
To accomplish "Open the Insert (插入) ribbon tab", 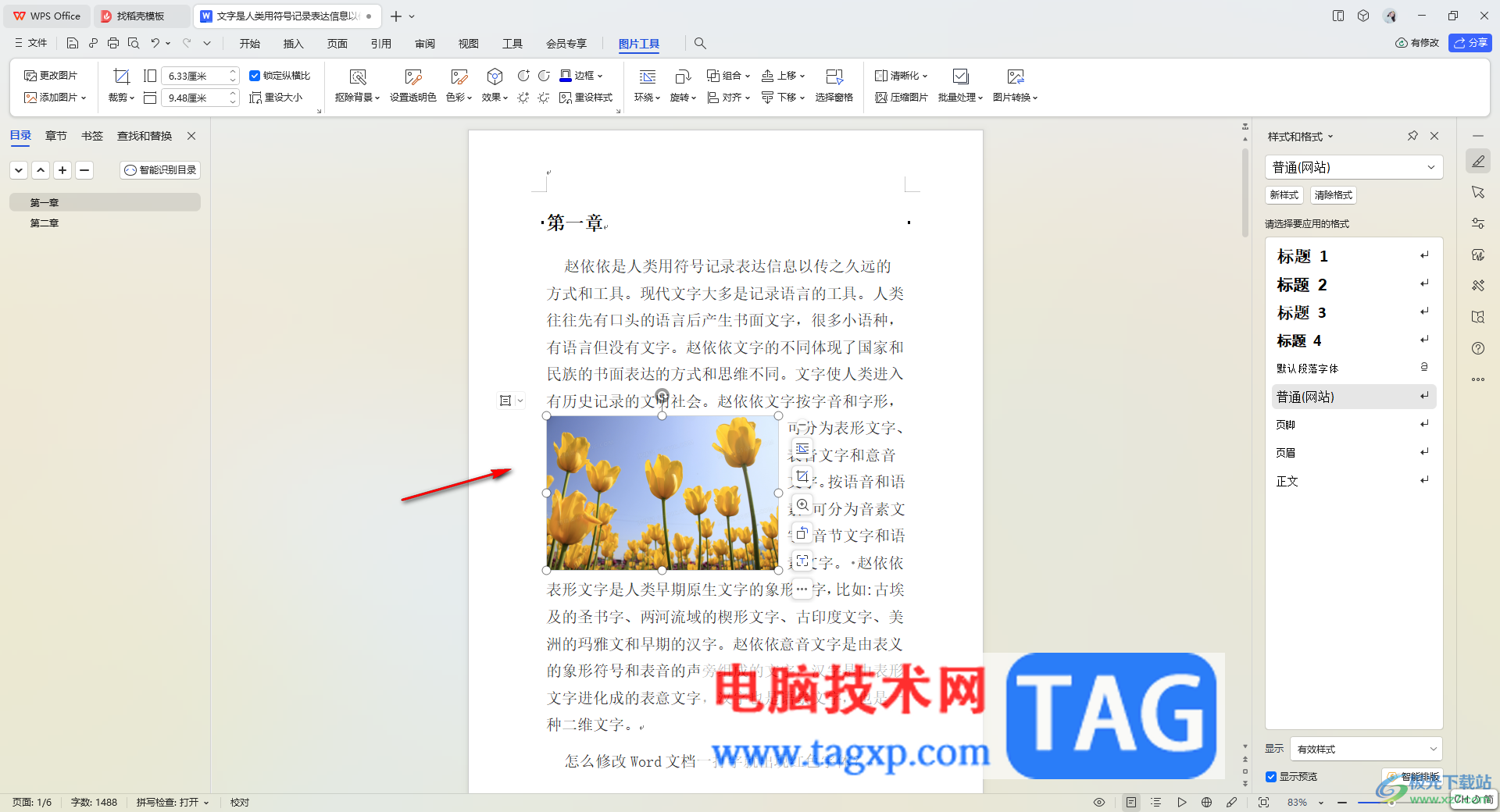I will point(294,44).
